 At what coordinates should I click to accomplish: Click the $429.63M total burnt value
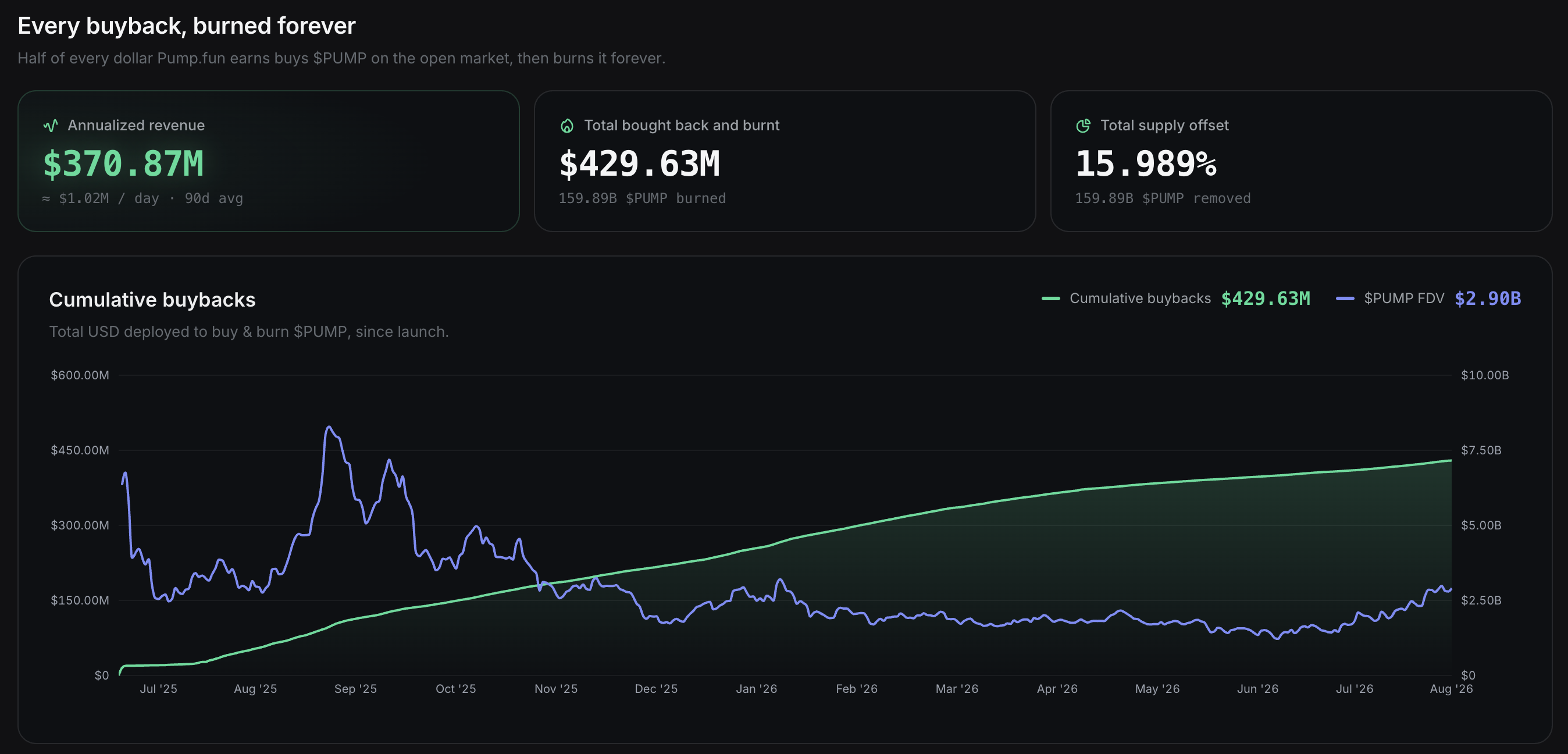point(639,164)
